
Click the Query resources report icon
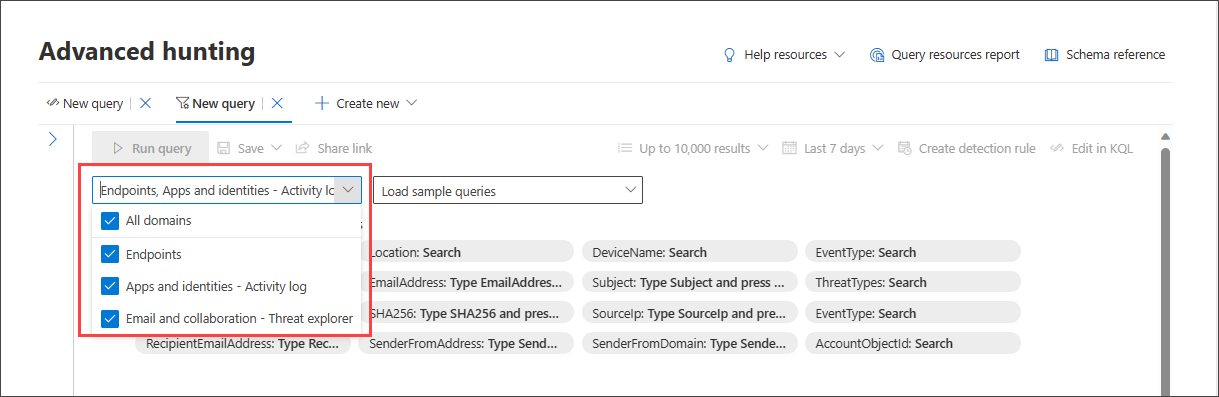(x=877, y=55)
